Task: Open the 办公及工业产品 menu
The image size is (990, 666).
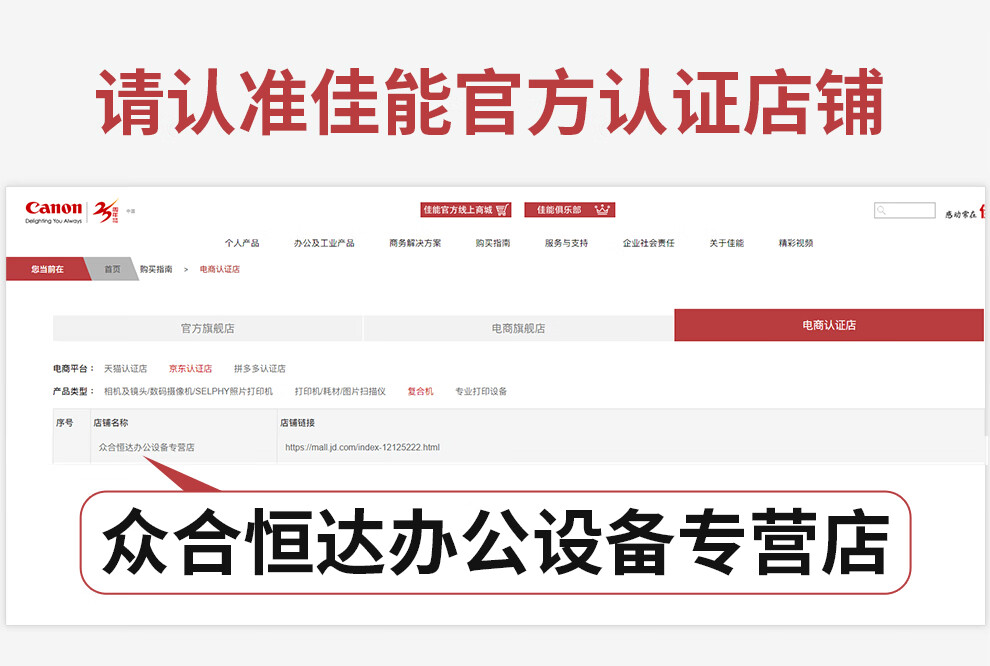Action: 324,243
